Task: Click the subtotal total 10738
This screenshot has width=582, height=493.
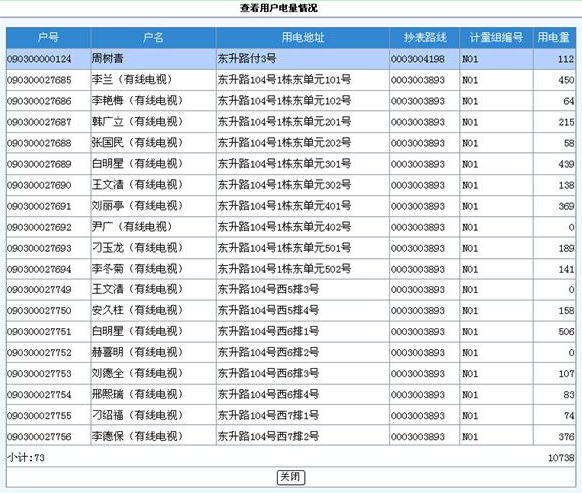Action: 561,458
